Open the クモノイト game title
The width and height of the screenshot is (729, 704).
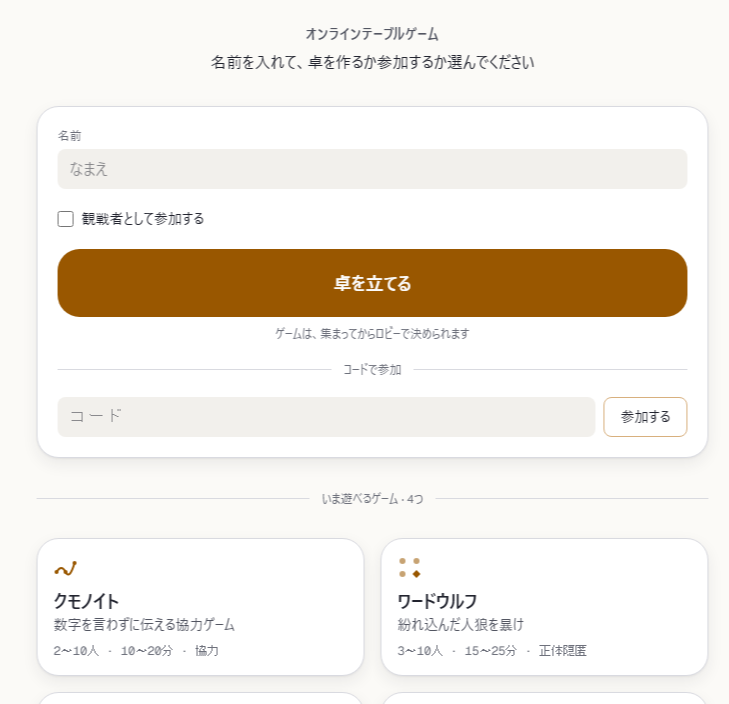pyautogui.click(x=86, y=601)
